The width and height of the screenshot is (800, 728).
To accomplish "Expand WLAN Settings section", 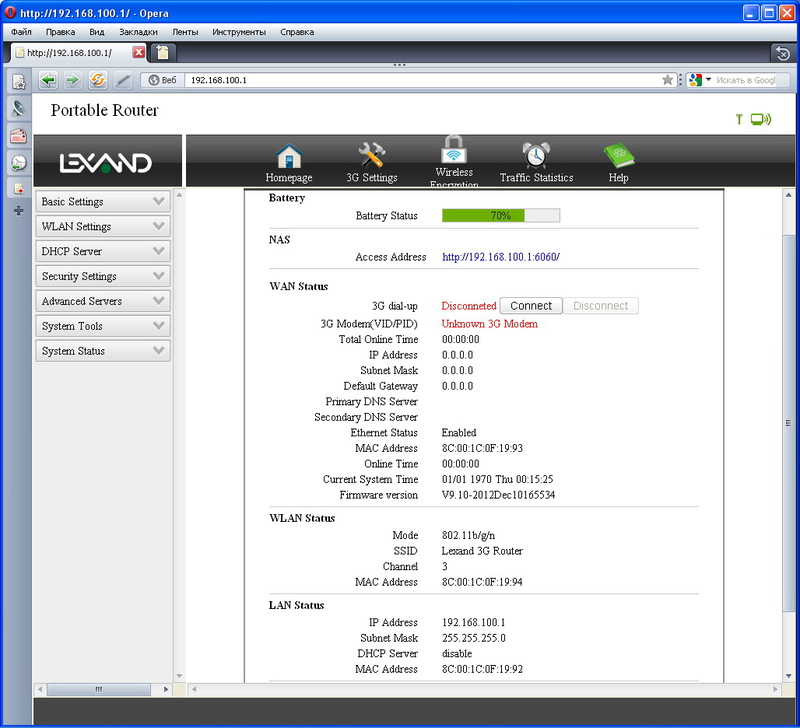I will click(x=103, y=227).
